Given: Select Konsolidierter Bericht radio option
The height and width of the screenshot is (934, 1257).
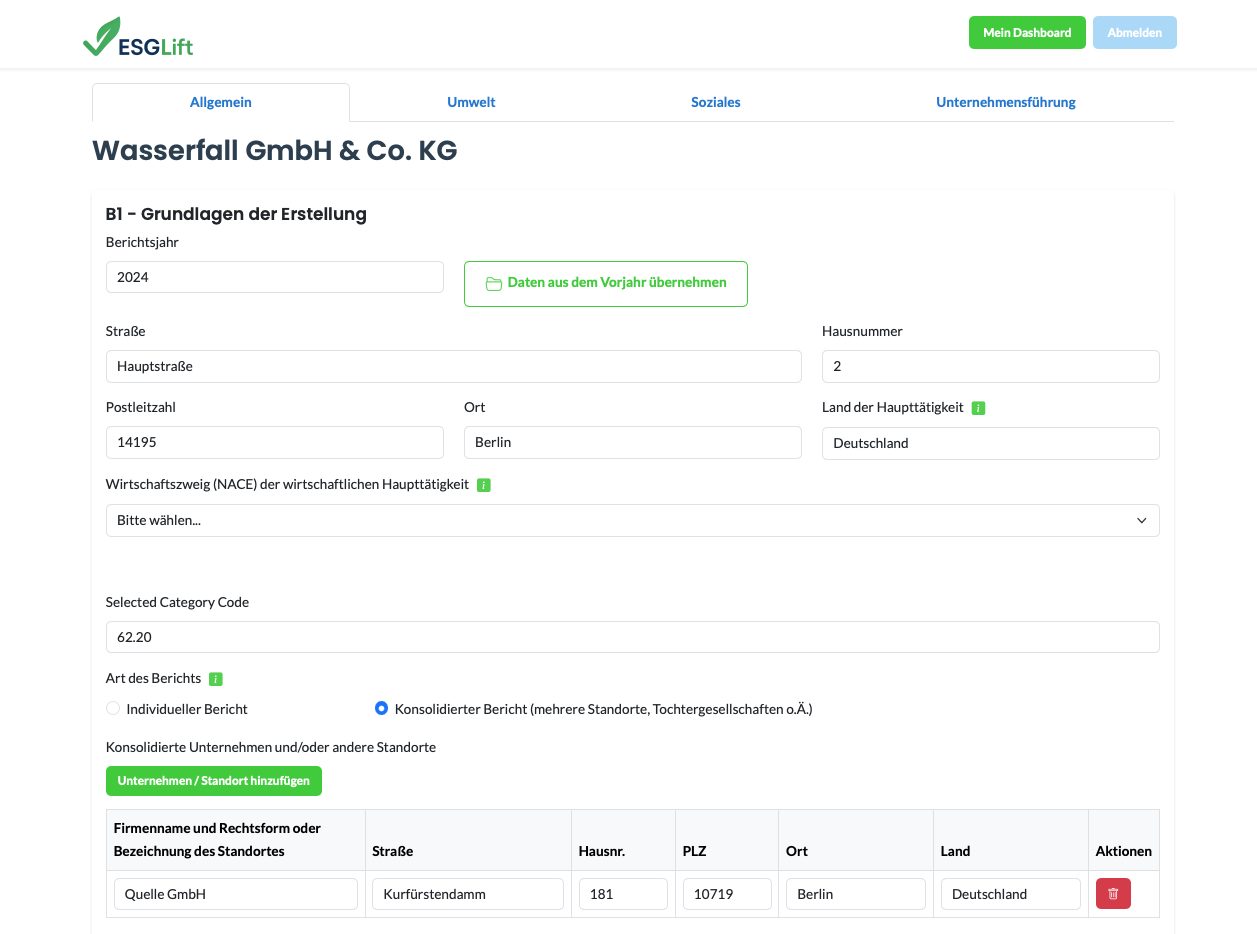Looking at the screenshot, I should (381, 709).
